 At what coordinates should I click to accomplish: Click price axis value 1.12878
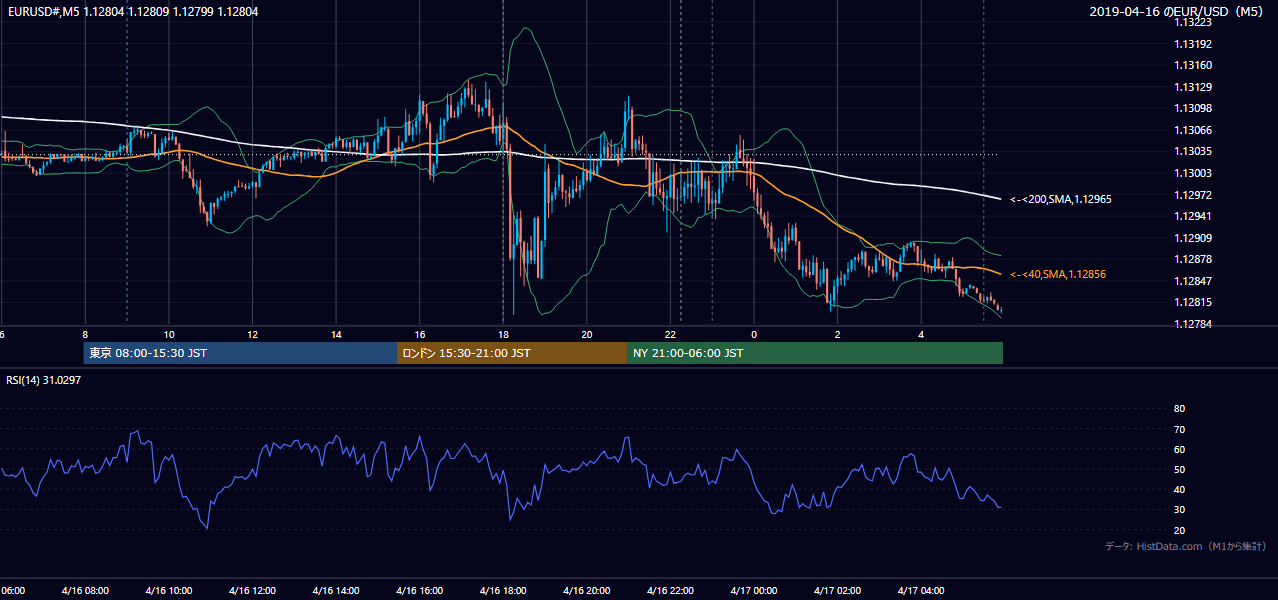click(1193, 259)
